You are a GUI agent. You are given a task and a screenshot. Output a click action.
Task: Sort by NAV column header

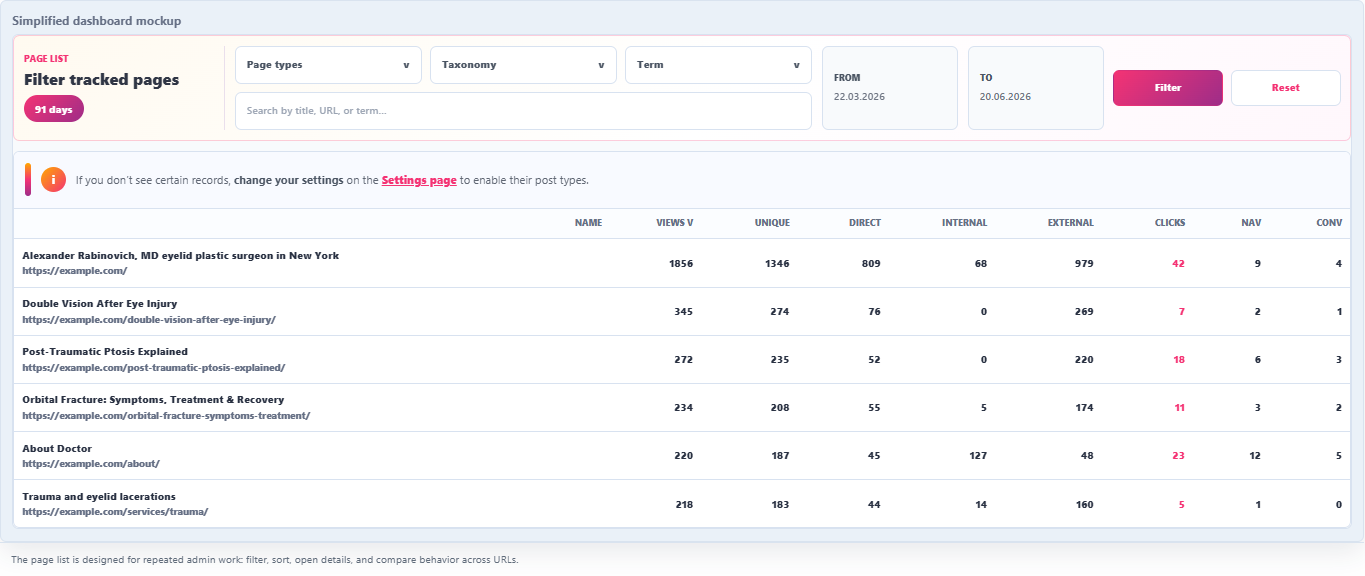[1251, 223]
